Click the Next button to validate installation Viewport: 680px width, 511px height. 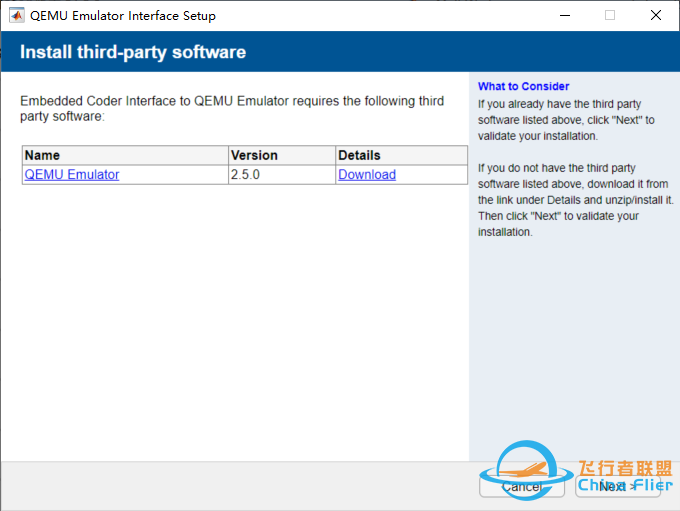[618, 487]
